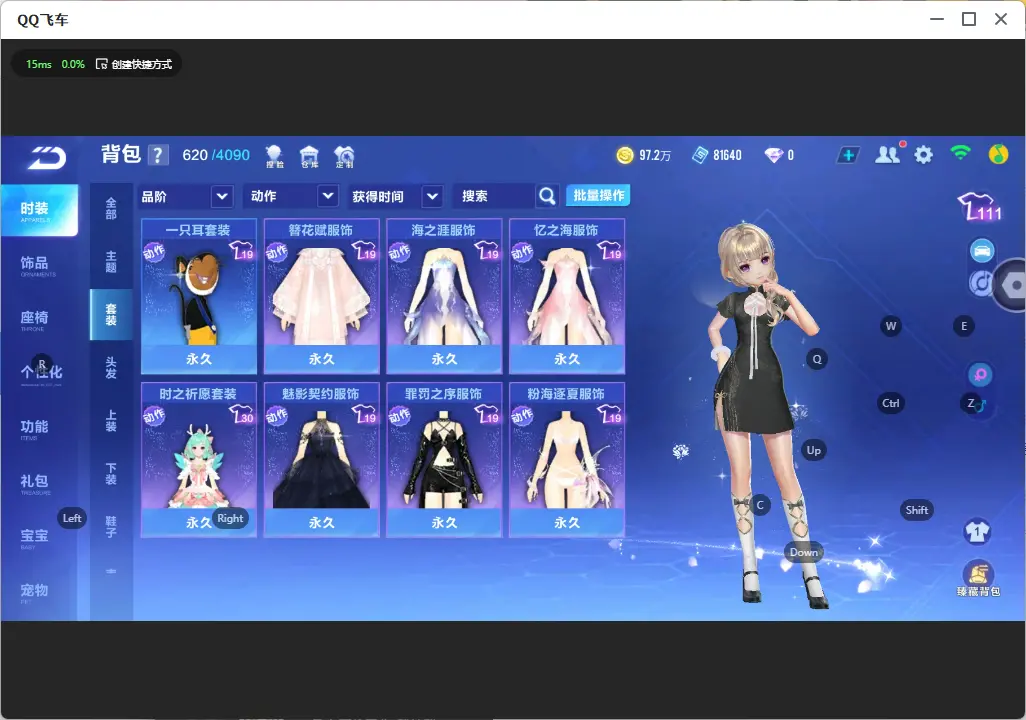Select the 簪花赋服饰 outfit card
Image resolution: width=1026 pixels, height=720 pixels.
(321, 297)
